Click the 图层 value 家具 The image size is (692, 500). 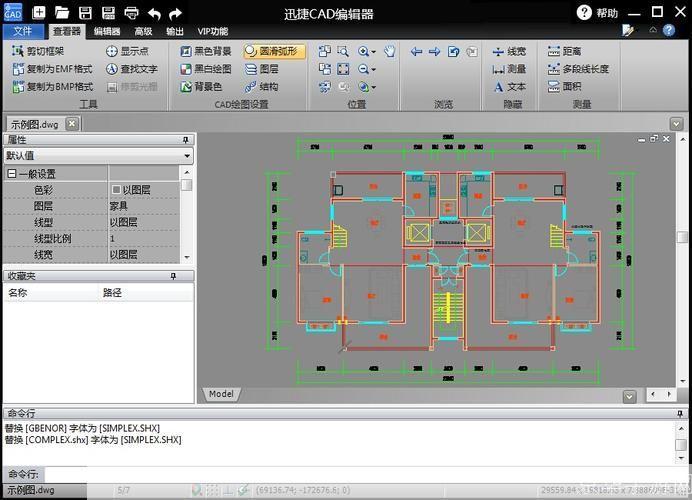(x=143, y=206)
